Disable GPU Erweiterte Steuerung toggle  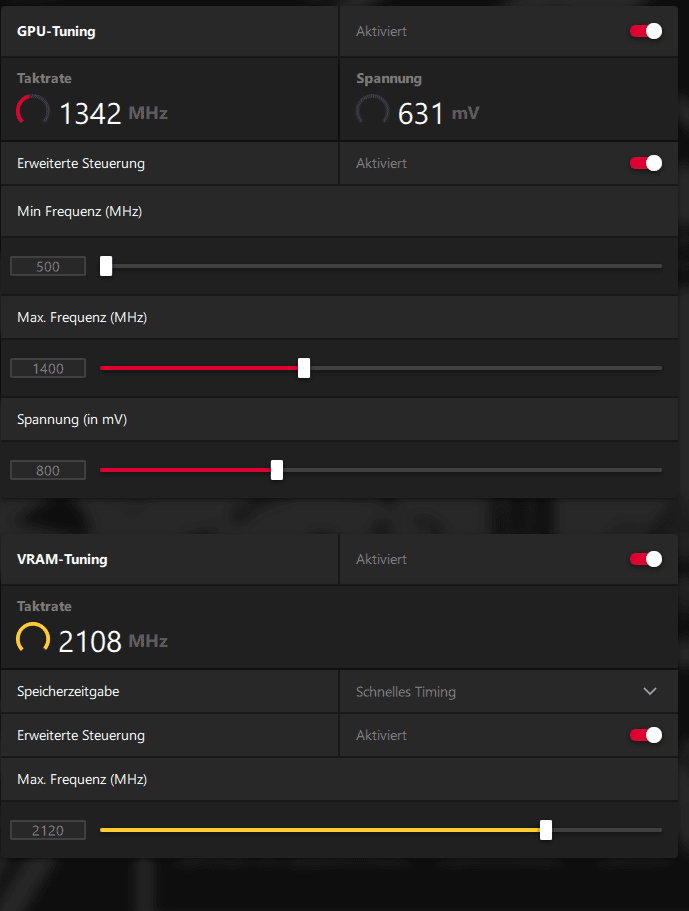[x=645, y=163]
